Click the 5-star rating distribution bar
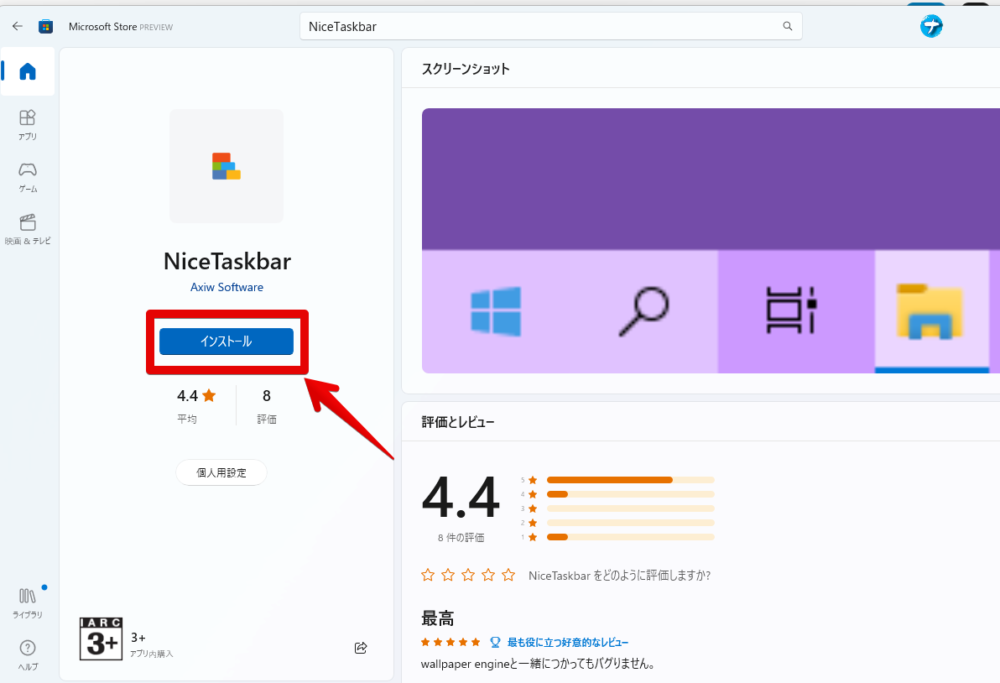This screenshot has height=683, width=1000. [629, 479]
